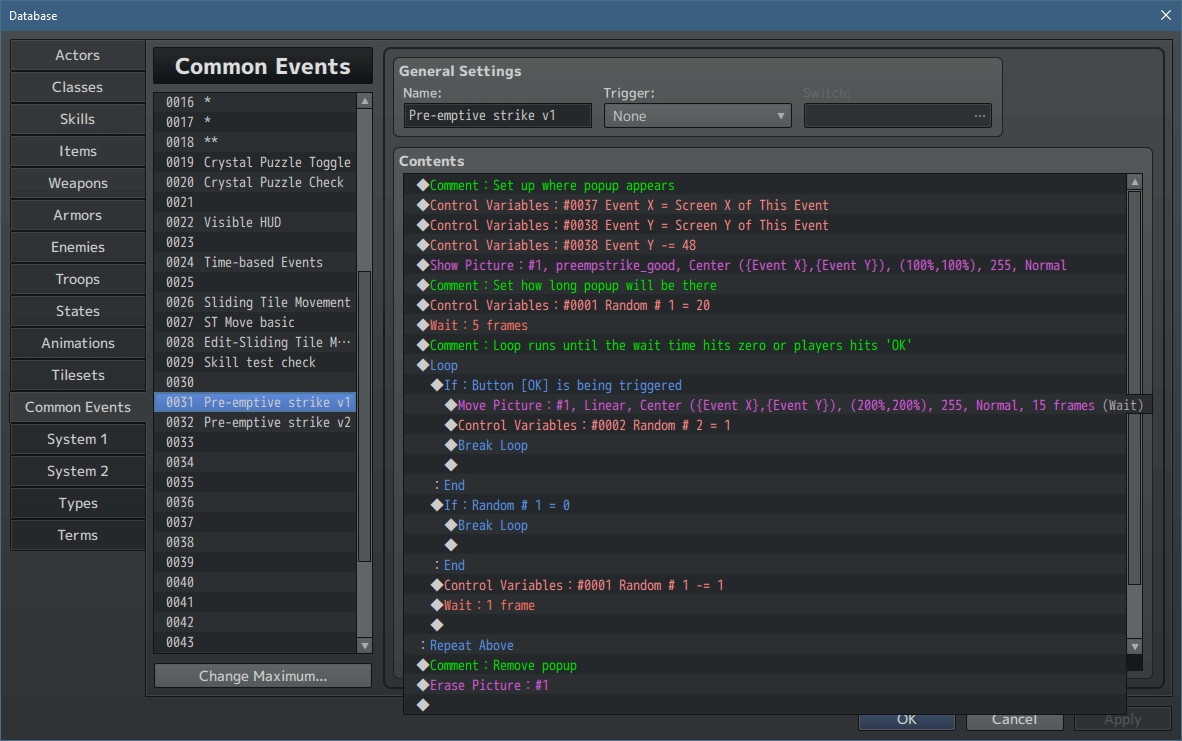Viewport: 1182px width, 741px height.
Task: Select empty event slot 0043
Action: [255, 642]
